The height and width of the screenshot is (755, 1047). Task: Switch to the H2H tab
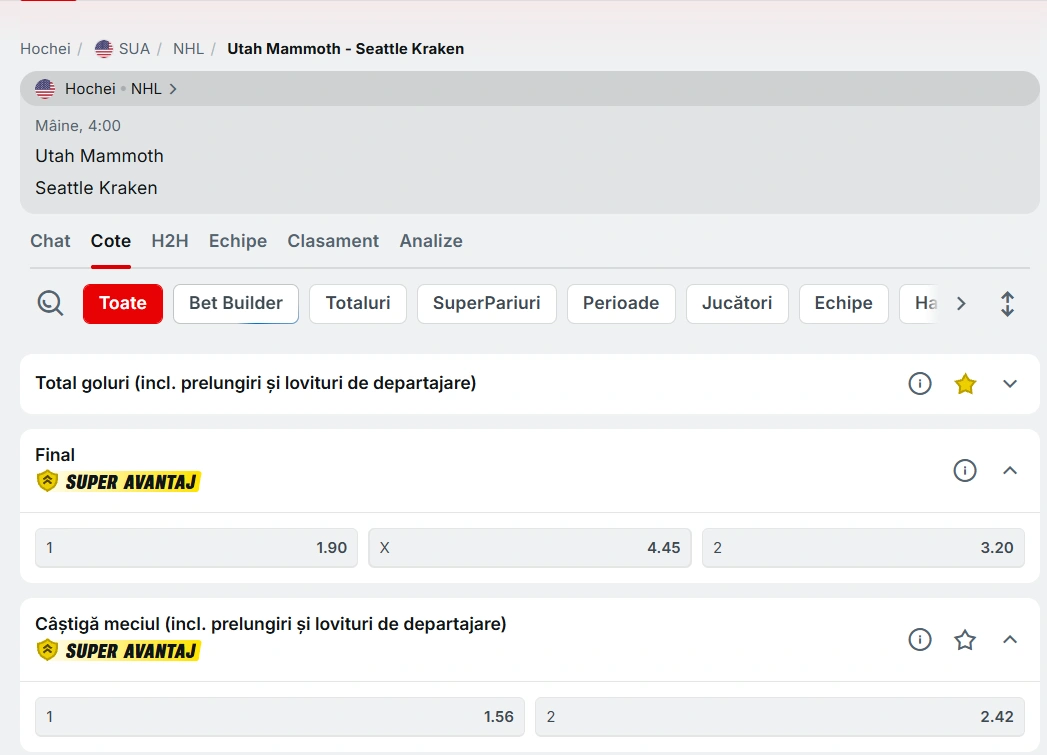pos(170,241)
